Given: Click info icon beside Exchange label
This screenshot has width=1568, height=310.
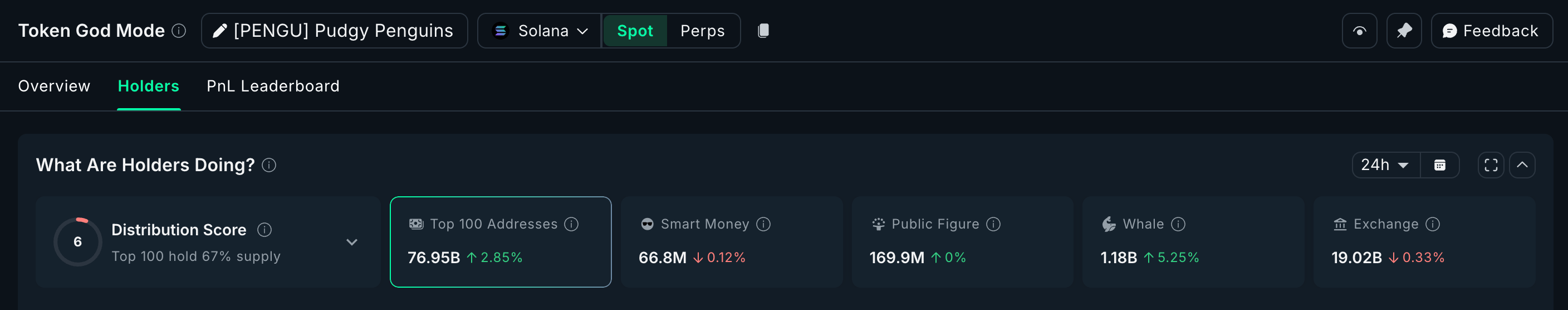Looking at the screenshot, I should click(x=1433, y=224).
